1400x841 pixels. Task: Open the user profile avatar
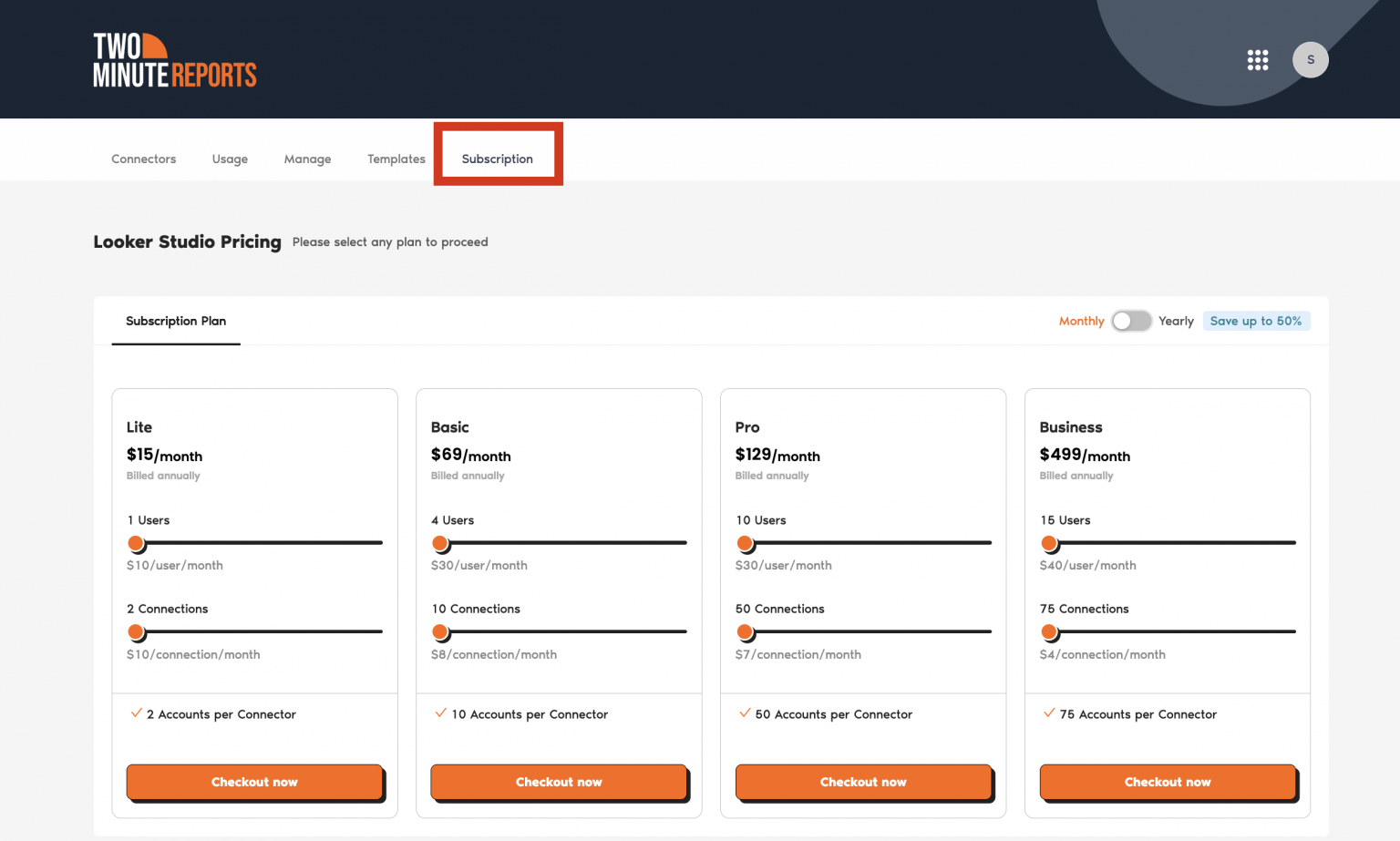tap(1311, 59)
